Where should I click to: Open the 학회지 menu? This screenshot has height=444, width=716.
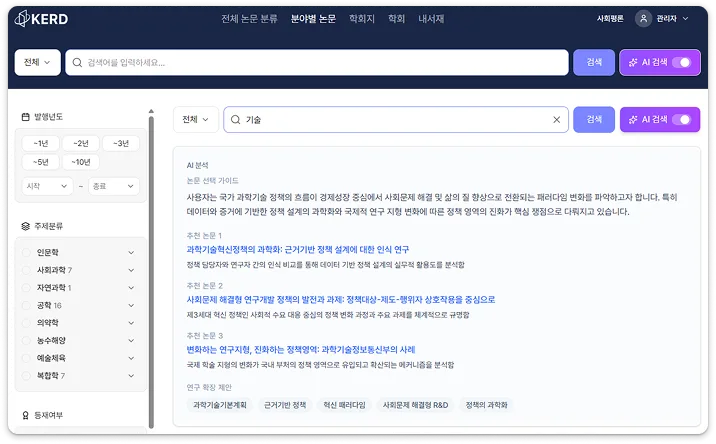pyautogui.click(x=362, y=19)
